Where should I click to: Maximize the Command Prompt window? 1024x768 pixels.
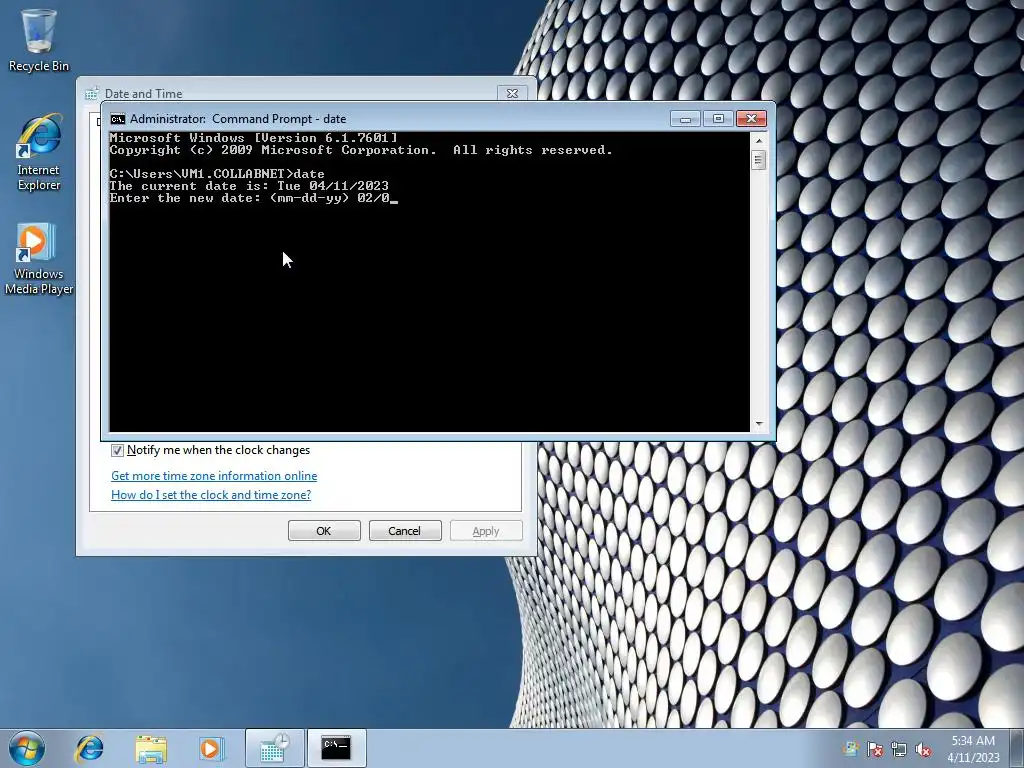[718, 118]
